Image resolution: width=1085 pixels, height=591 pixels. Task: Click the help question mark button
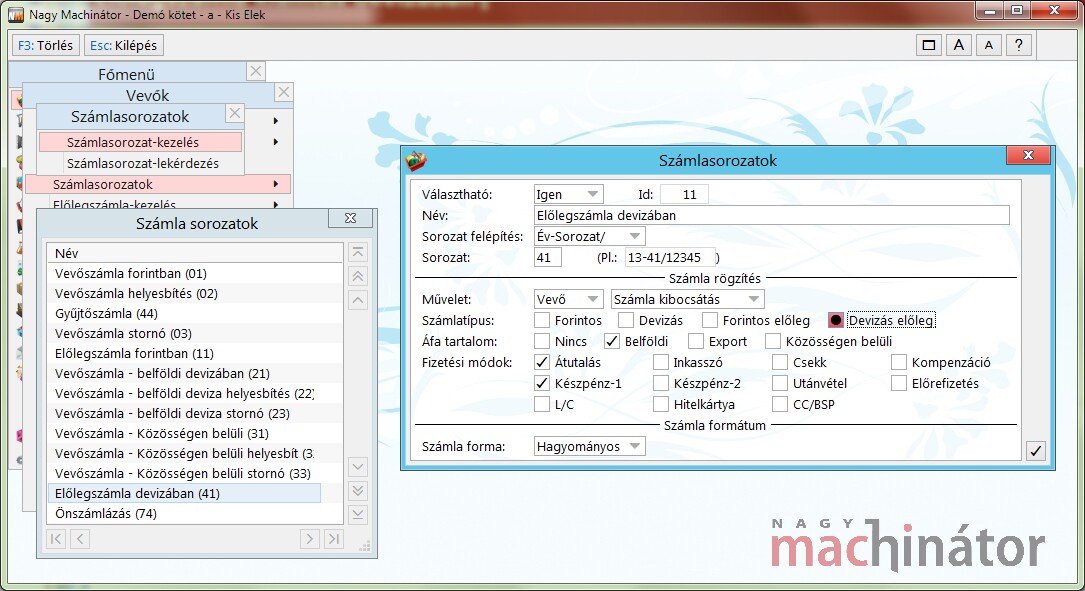(x=1018, y=45)
